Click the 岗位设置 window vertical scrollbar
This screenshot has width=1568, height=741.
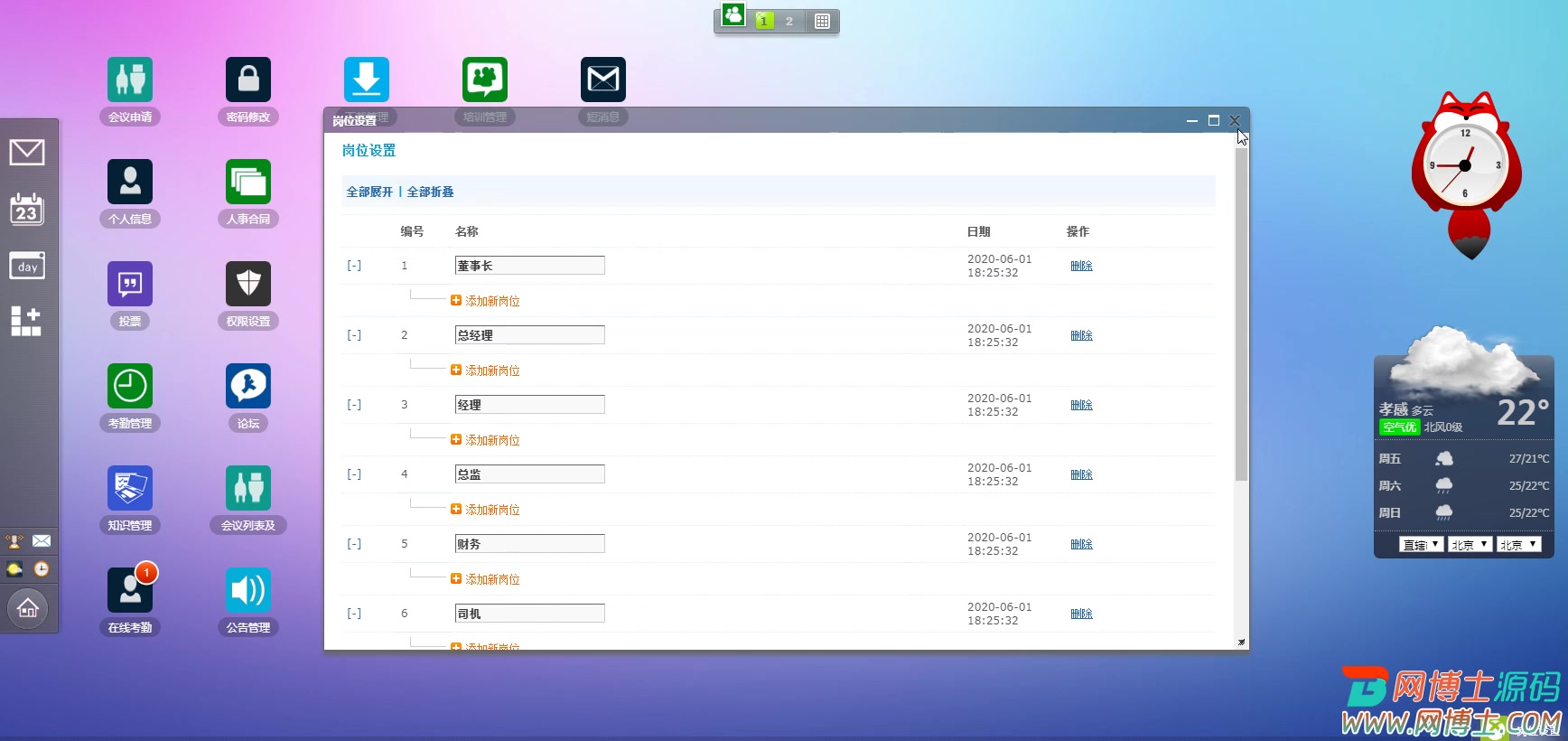click(1241, 314)
